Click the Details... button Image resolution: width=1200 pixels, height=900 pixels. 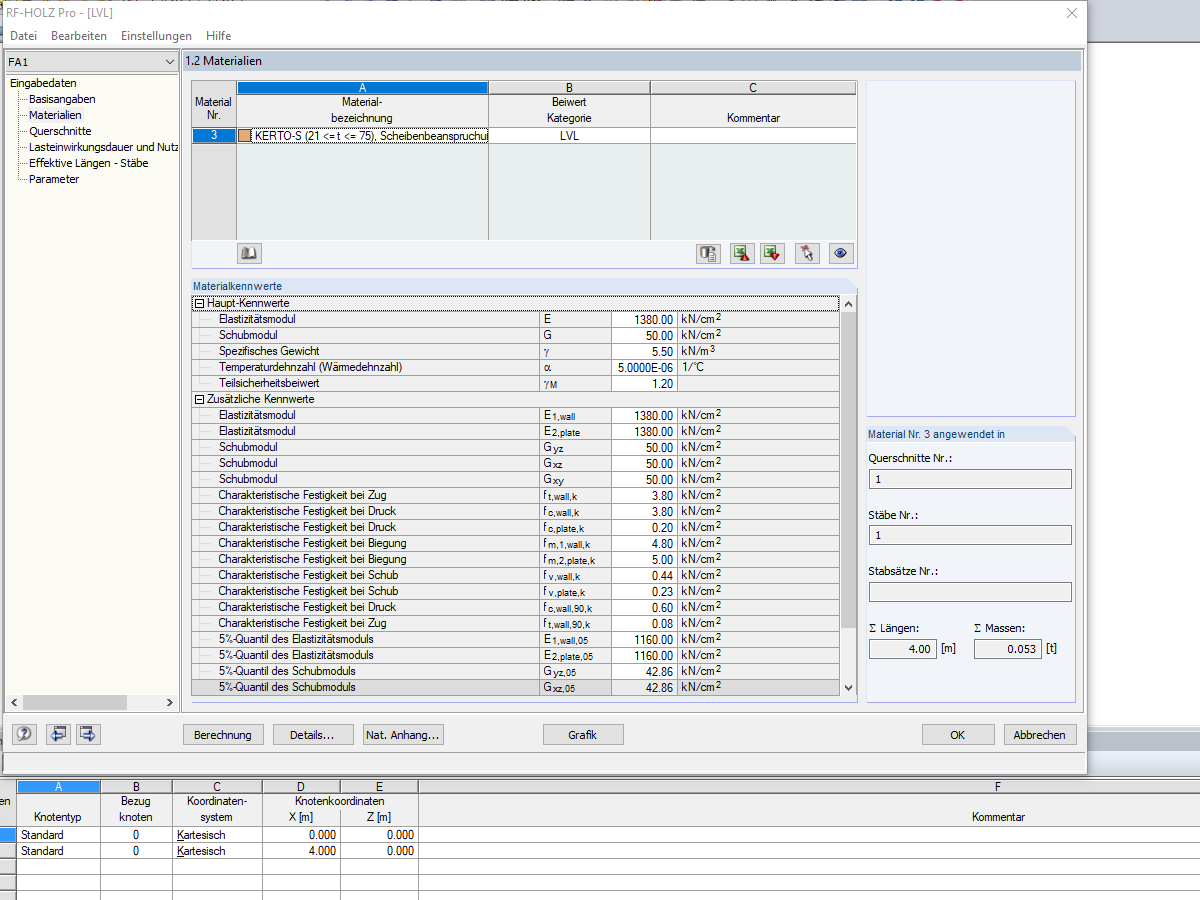pyautogui.click(x=313, y=735)
